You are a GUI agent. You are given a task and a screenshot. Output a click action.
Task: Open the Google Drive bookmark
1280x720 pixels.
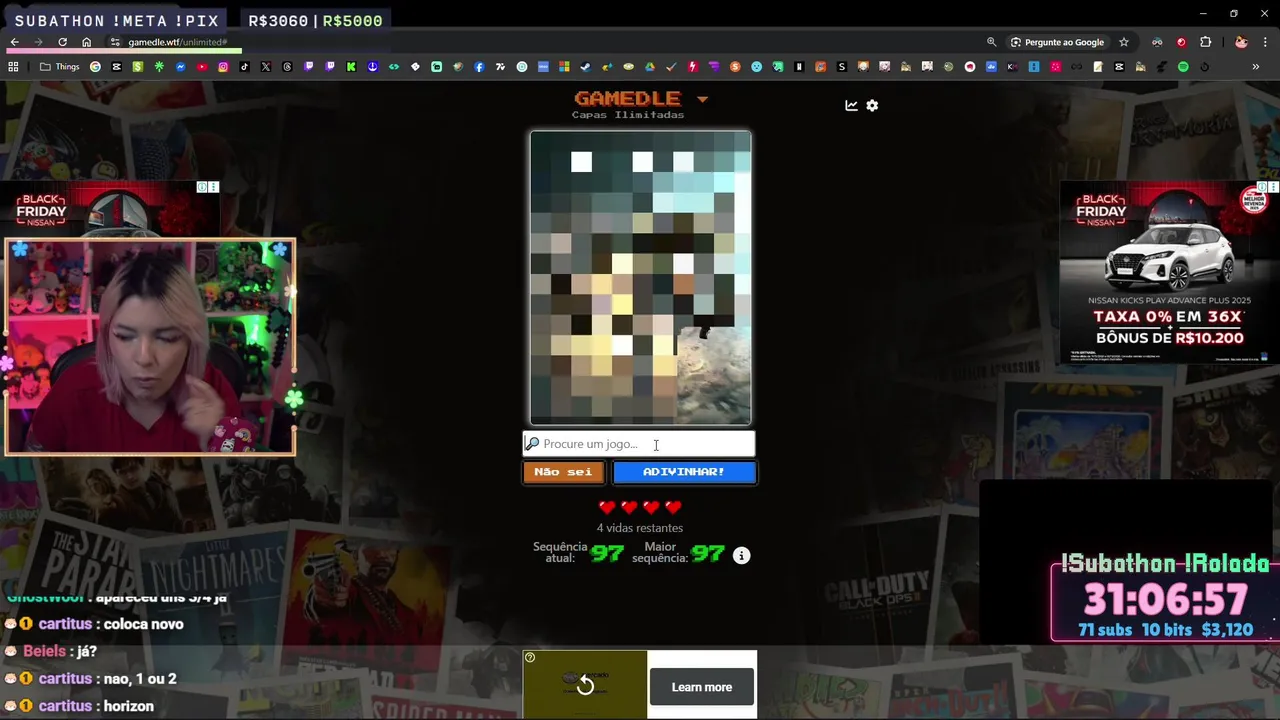coord(650,67)
